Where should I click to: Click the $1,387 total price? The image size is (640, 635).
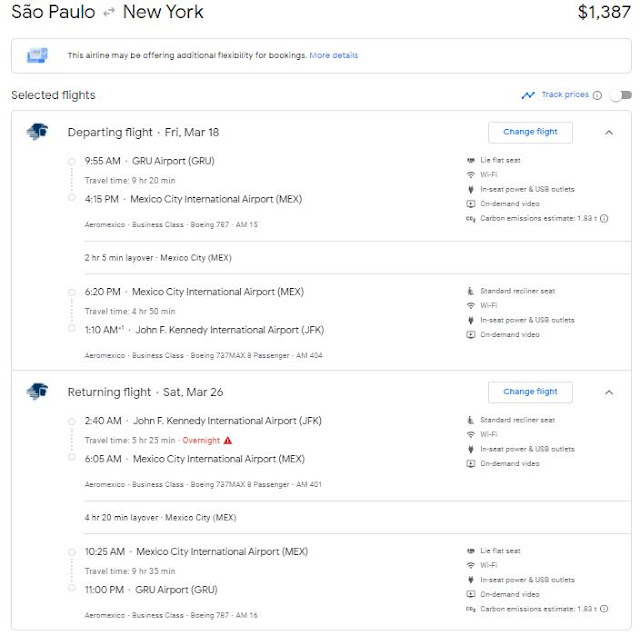coord(604,12)
